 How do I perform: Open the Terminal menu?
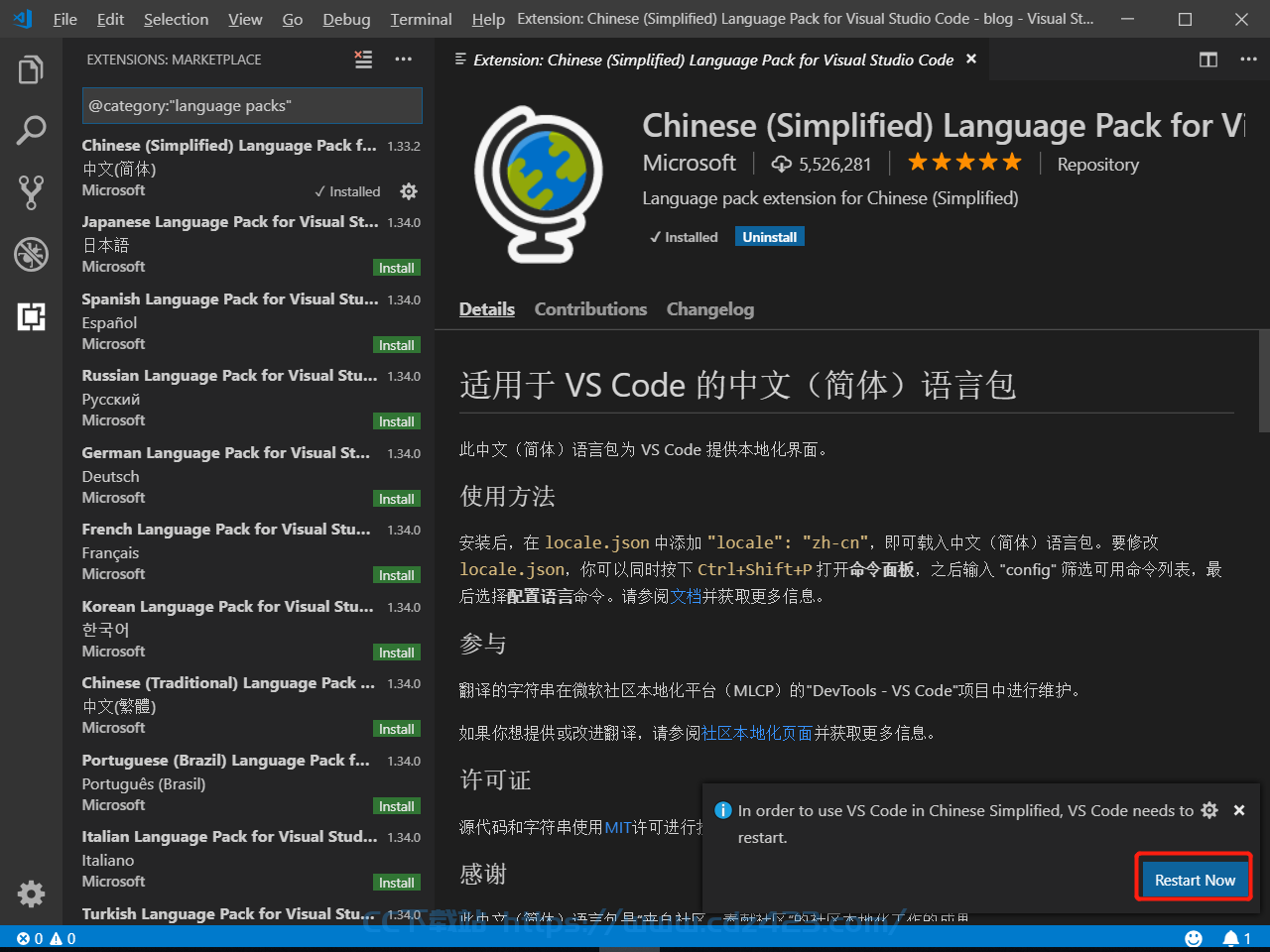pos(421,19)
